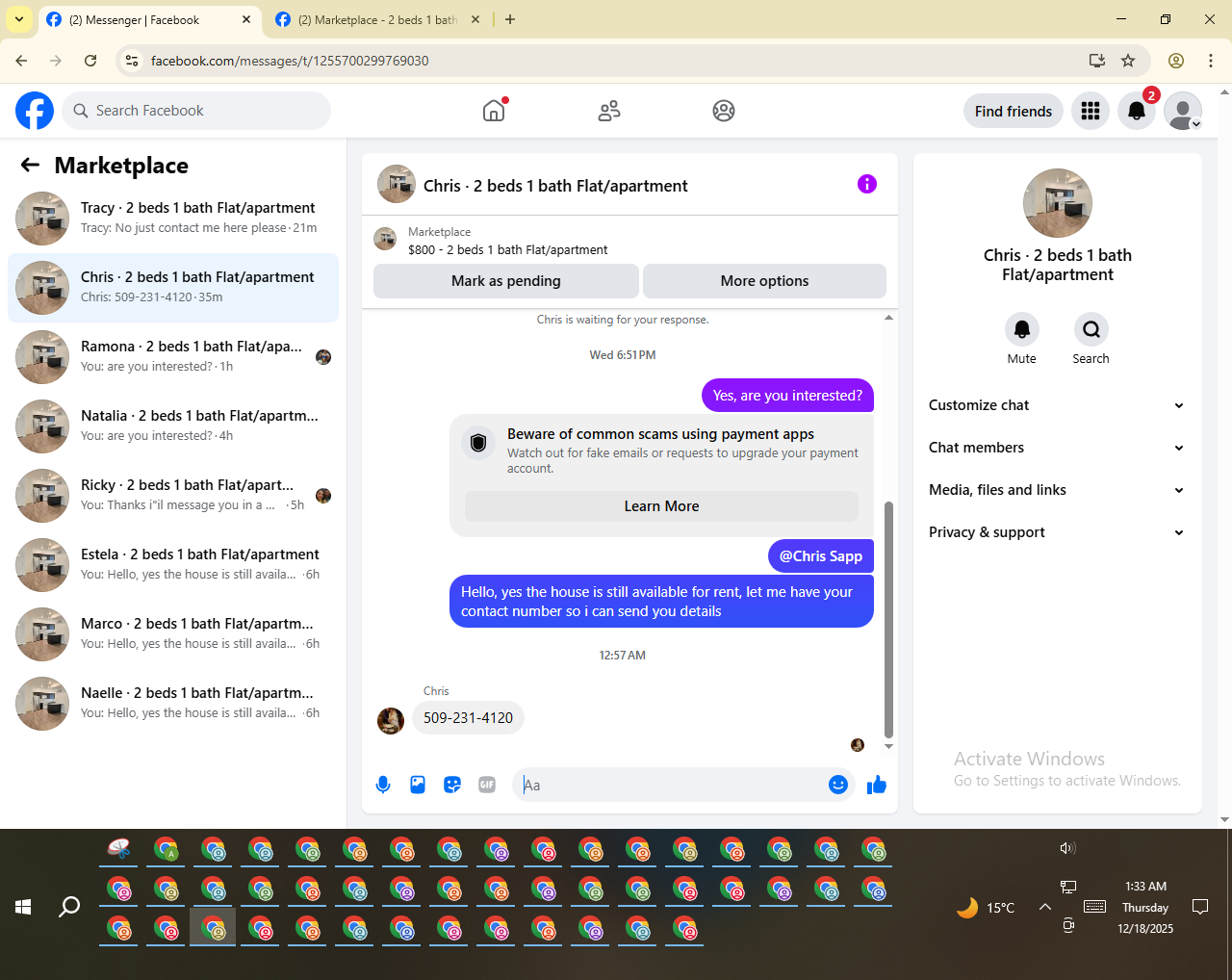Screen dimensions: 1232x980
Task: Click install app icon in address bar
Action: [1096, 61]
